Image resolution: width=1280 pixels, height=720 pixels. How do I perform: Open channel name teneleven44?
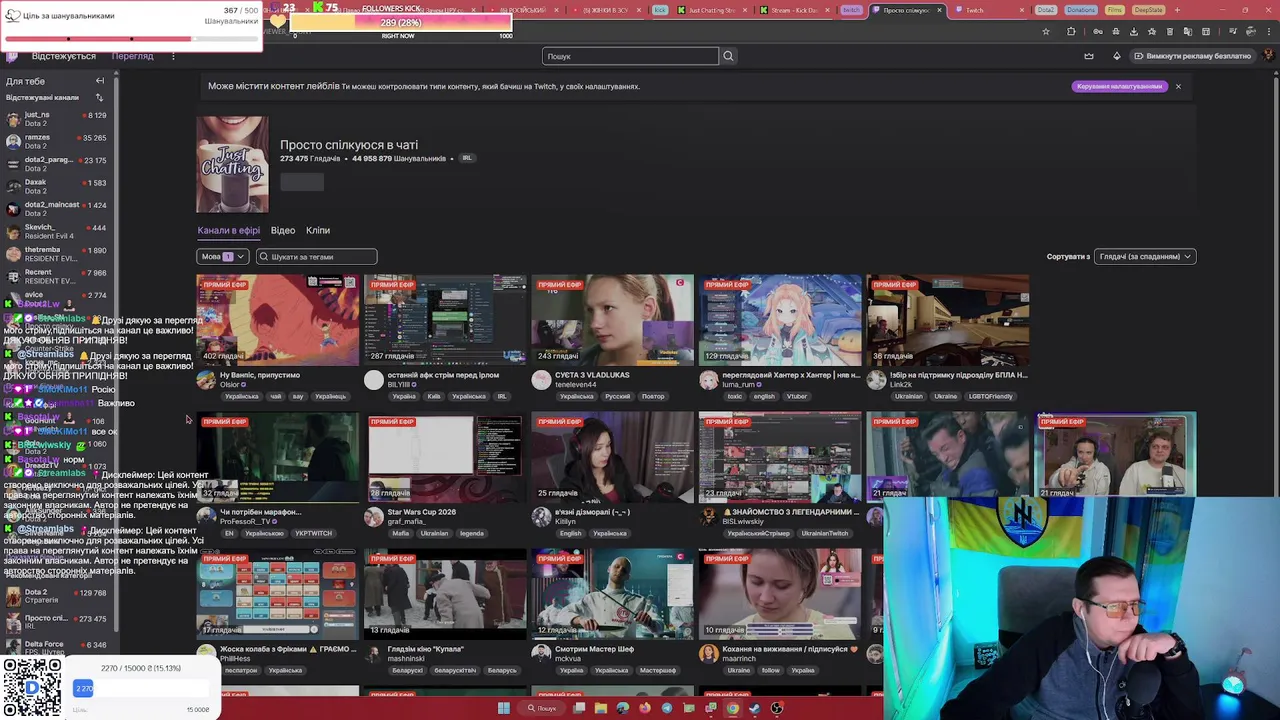[x=575, y=385]
